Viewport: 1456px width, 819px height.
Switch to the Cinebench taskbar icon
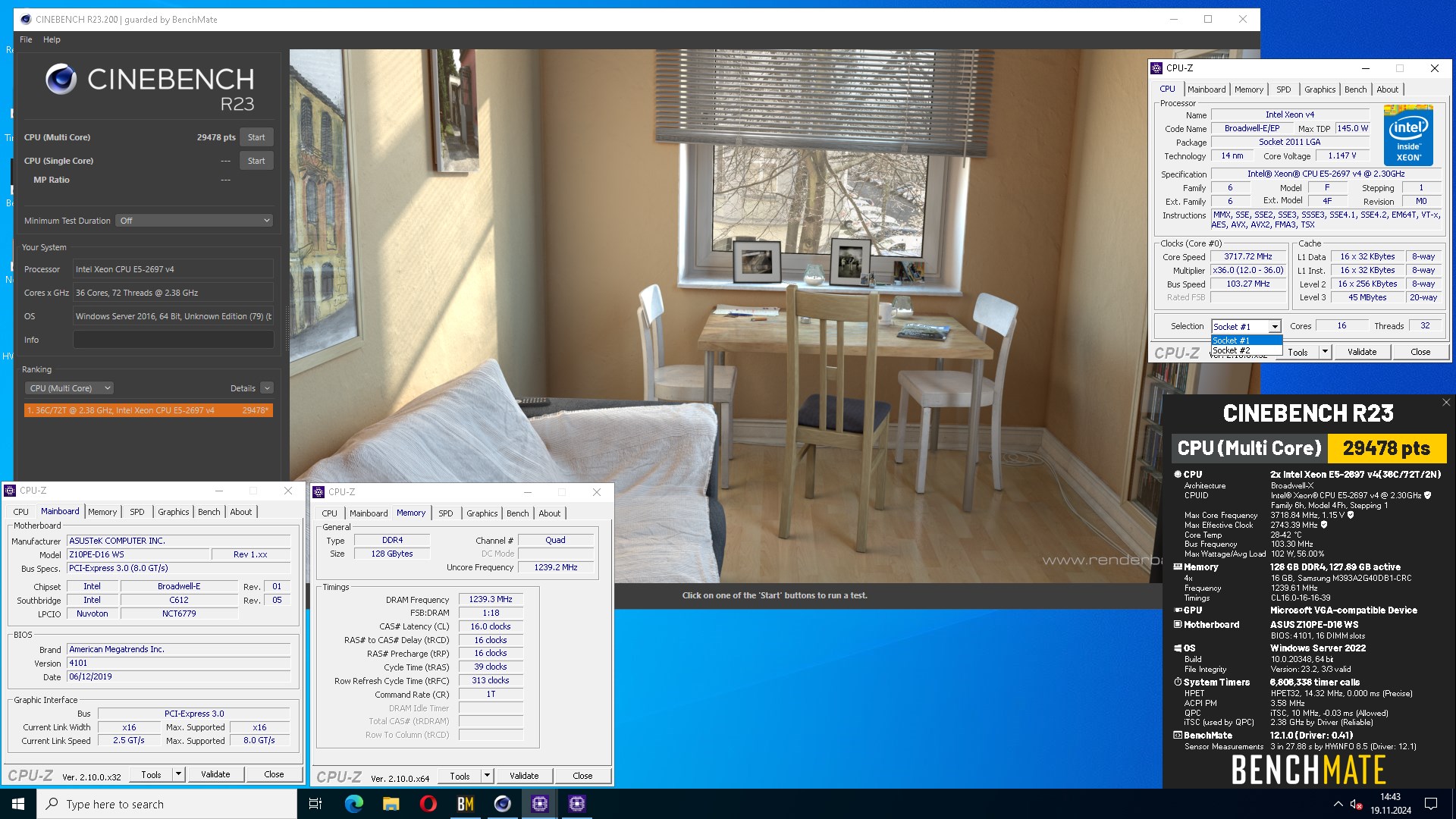point(502,804)
